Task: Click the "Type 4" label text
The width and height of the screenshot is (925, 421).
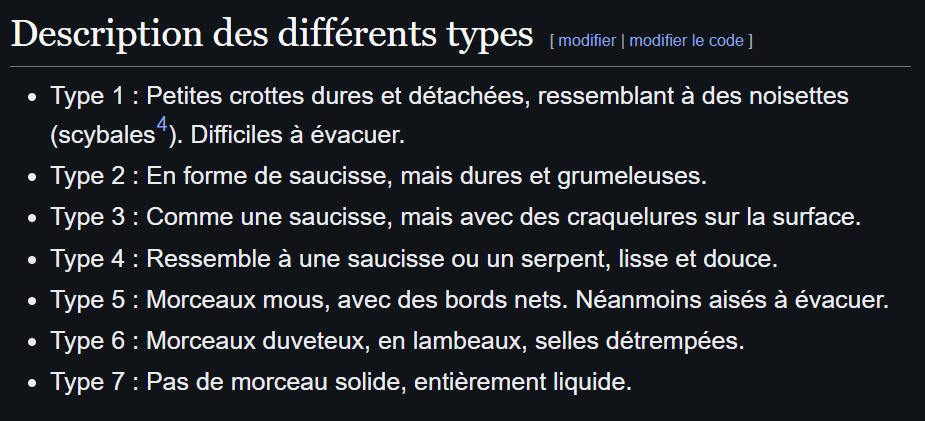Action: (x=86, y=258)
